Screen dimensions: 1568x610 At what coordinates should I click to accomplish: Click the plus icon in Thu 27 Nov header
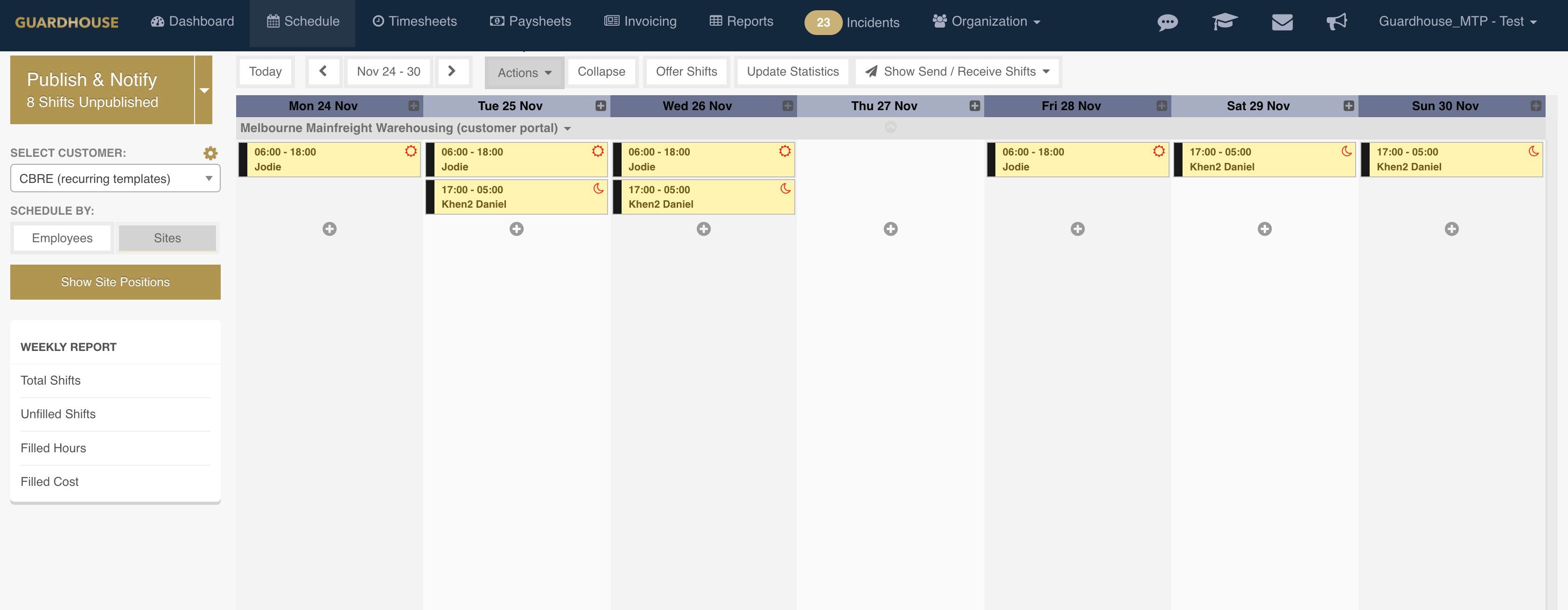pyautogui.click(x=974, y=106)
